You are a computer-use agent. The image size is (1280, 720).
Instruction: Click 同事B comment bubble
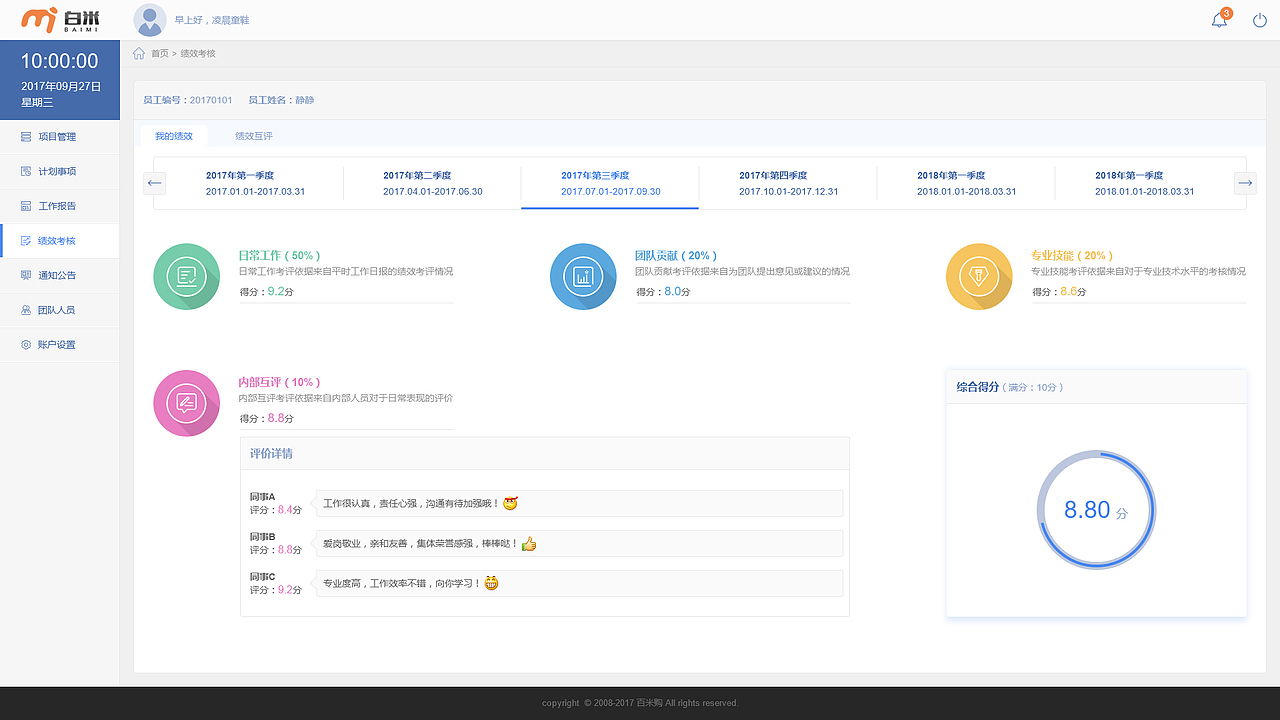[x=579, y=544]
